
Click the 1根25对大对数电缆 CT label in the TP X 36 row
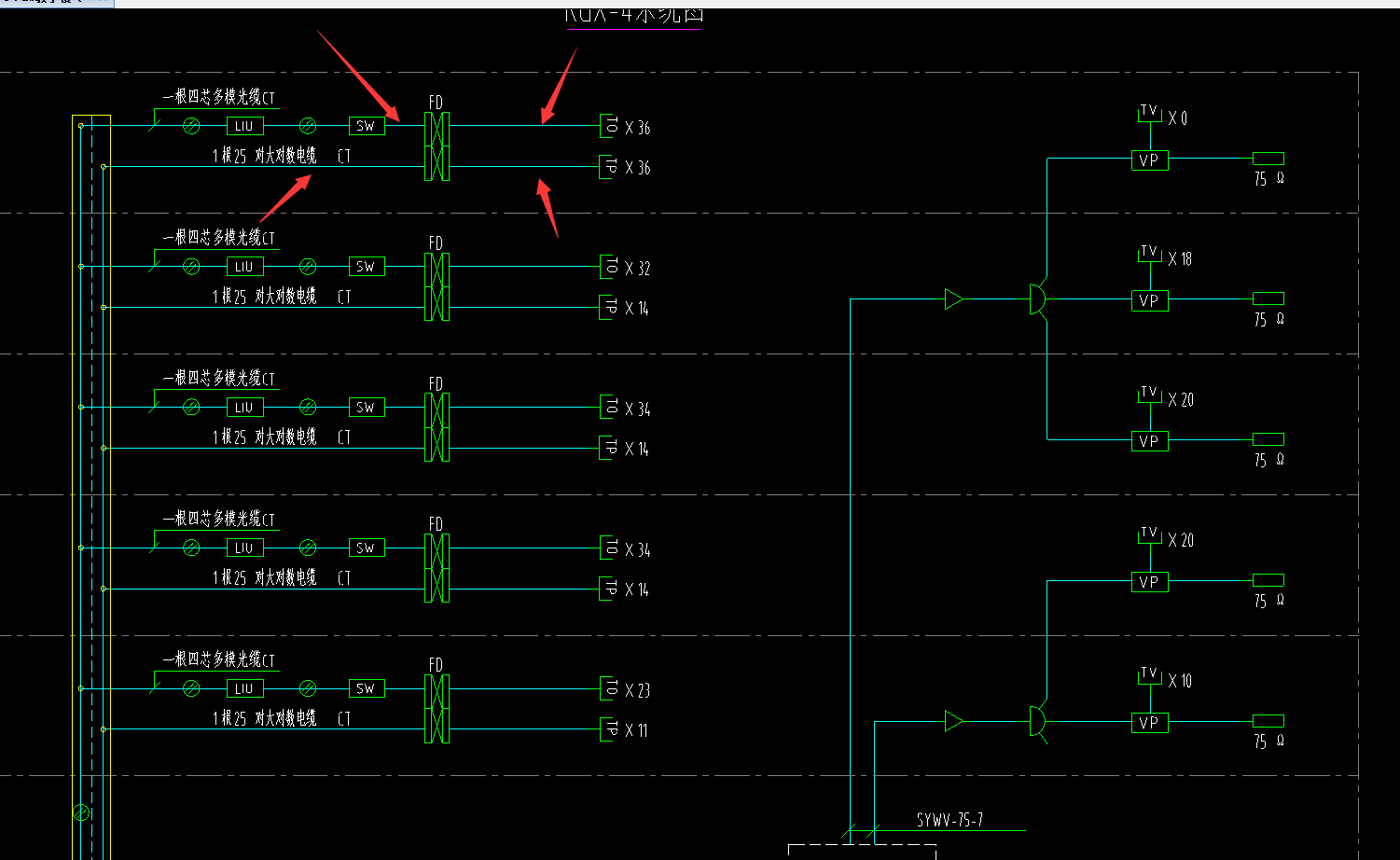coord(281,156)
